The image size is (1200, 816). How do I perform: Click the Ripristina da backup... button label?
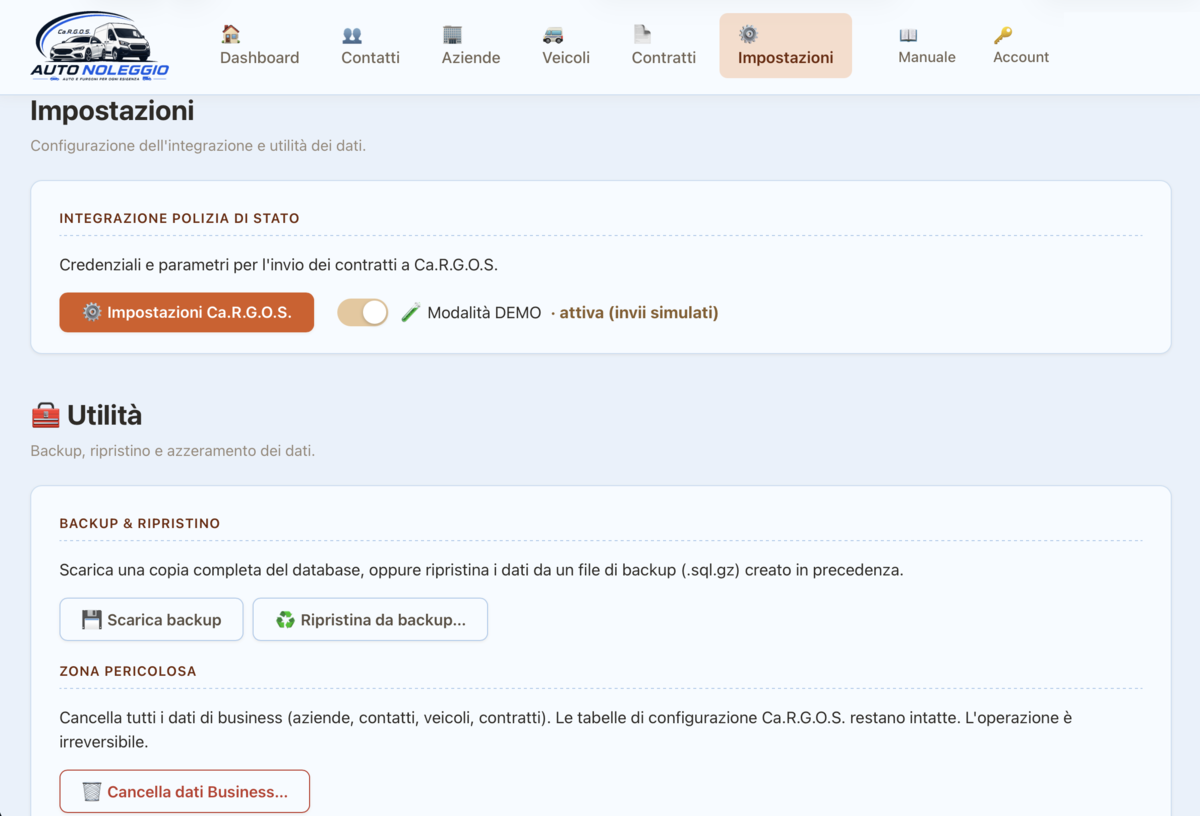click(383, 620)
